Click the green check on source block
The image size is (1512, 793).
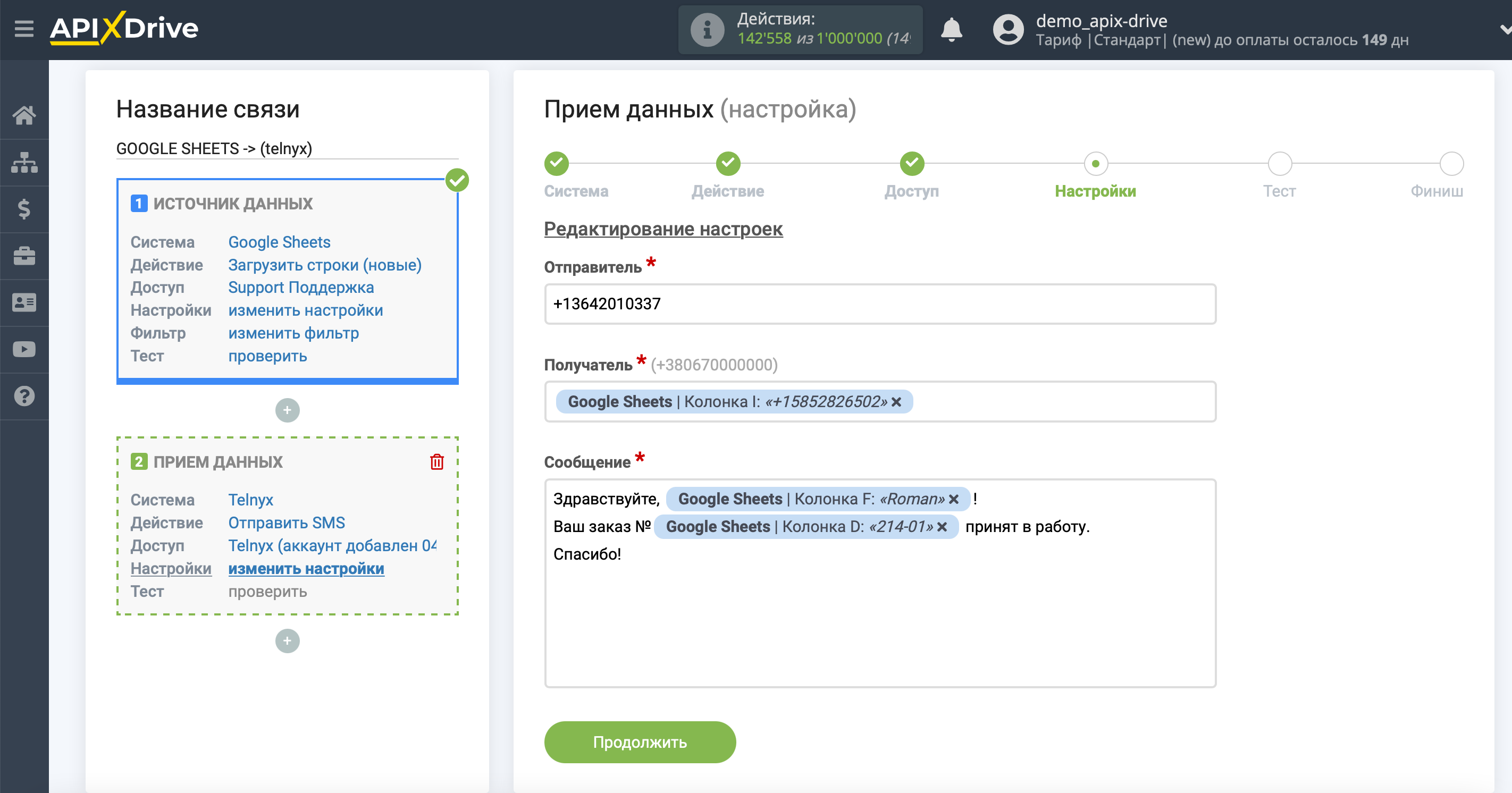(x=457, y=180)
